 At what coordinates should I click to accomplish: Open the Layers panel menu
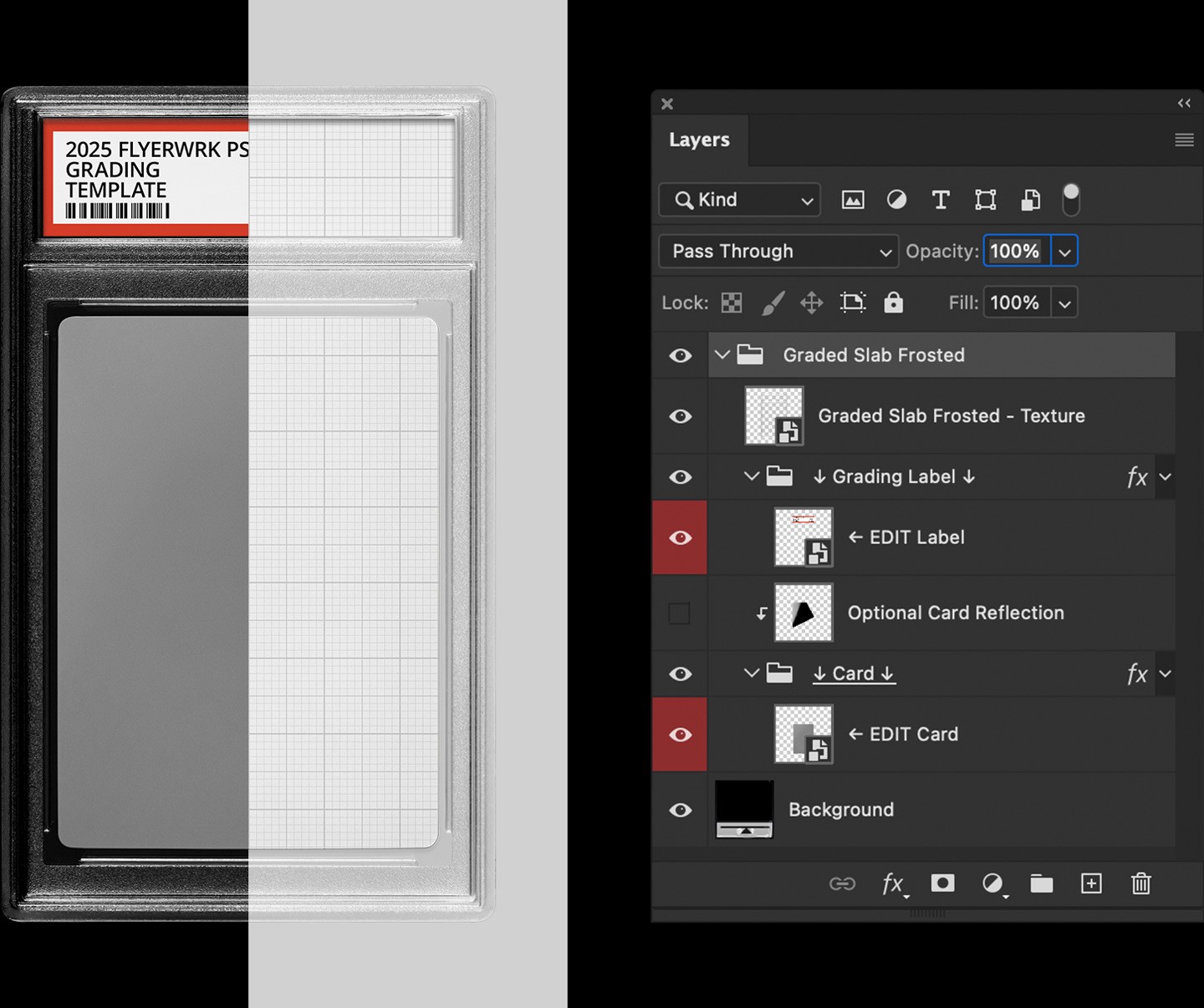coord(1184,140)
